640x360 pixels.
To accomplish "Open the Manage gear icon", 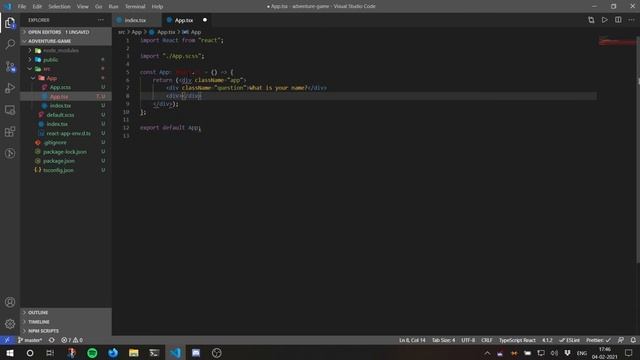I will [x=10, y=324].
